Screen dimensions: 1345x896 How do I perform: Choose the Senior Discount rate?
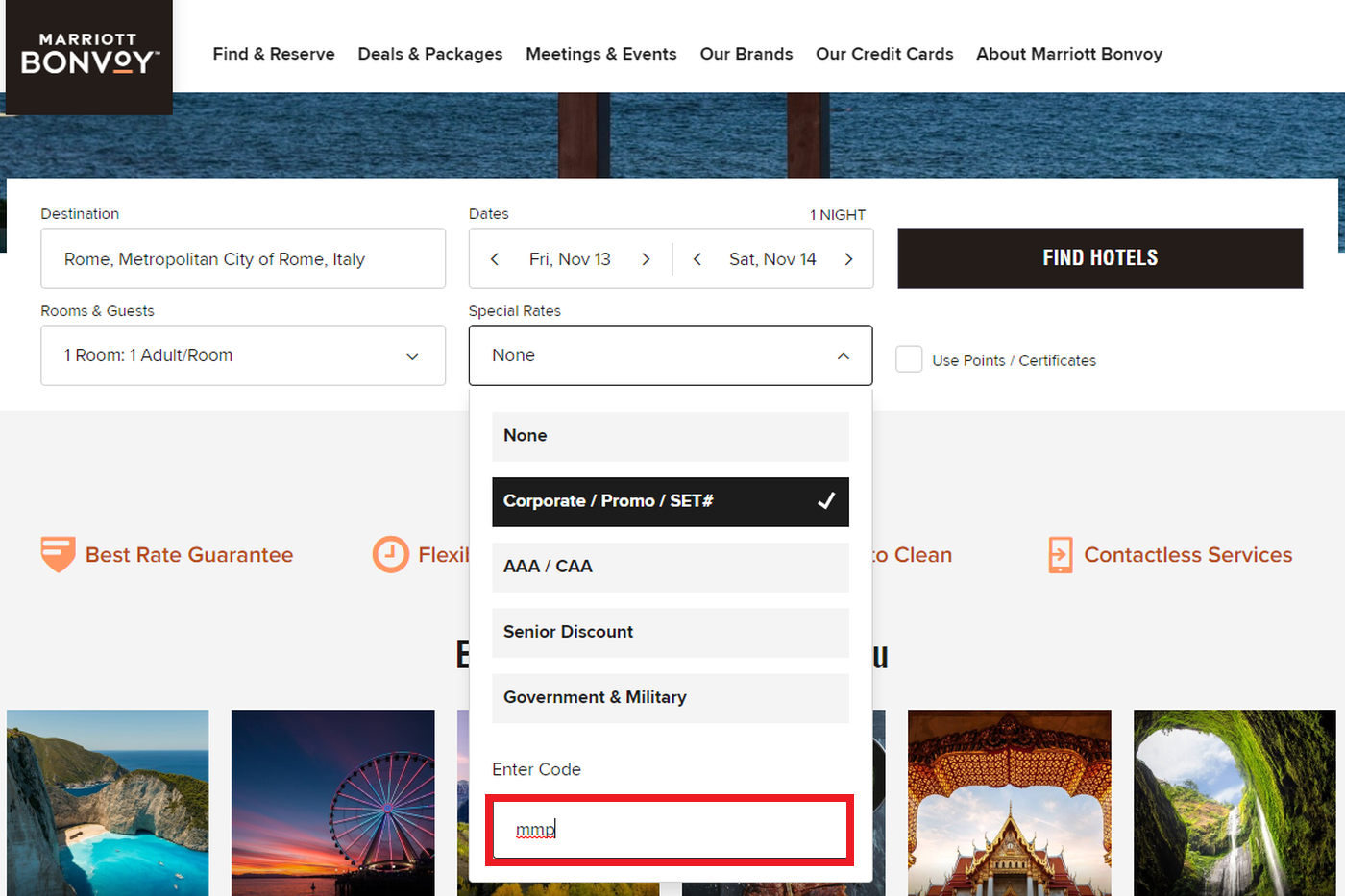[x=670, y=632]
